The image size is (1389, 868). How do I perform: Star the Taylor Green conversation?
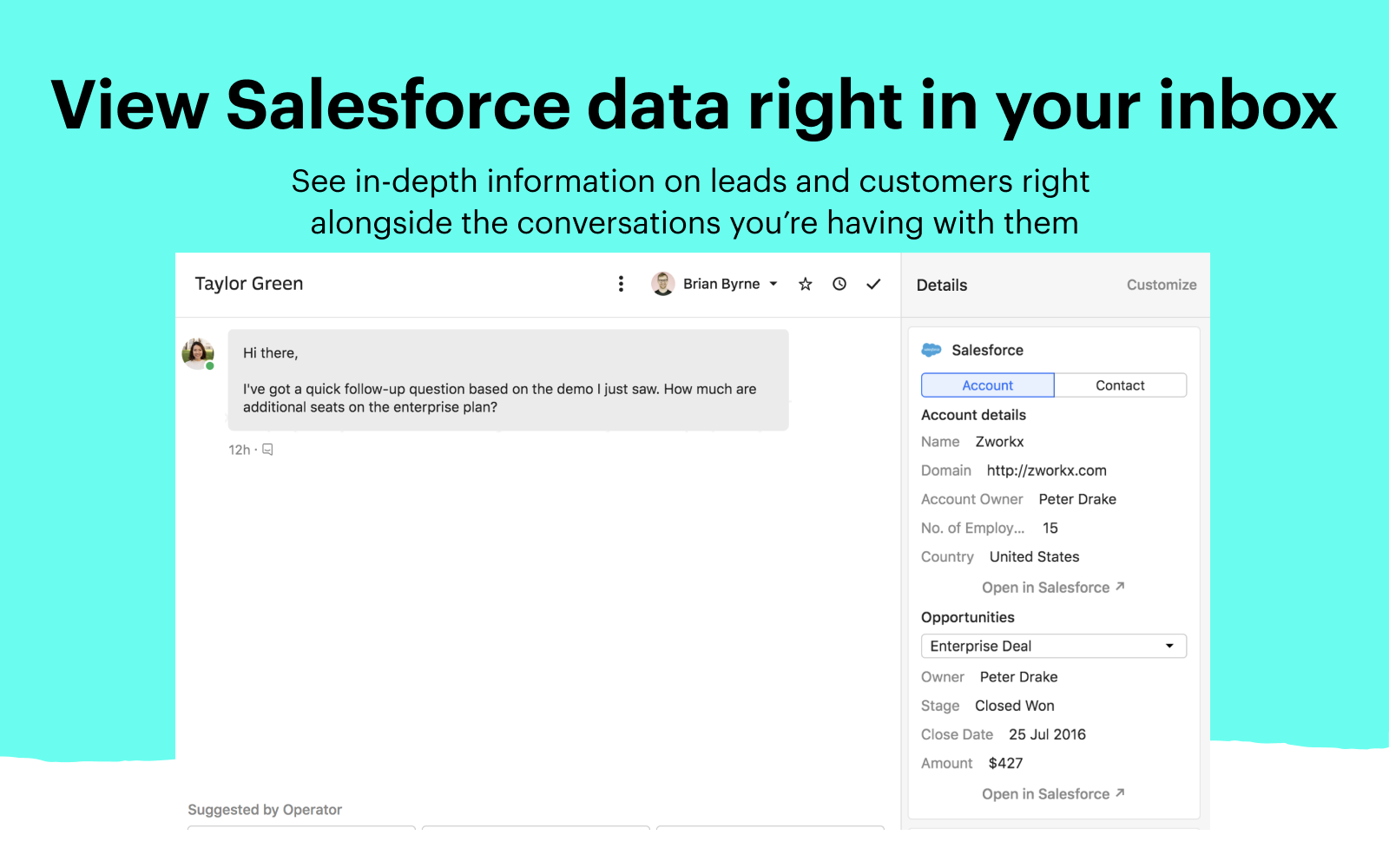click(x=806, y=284)
